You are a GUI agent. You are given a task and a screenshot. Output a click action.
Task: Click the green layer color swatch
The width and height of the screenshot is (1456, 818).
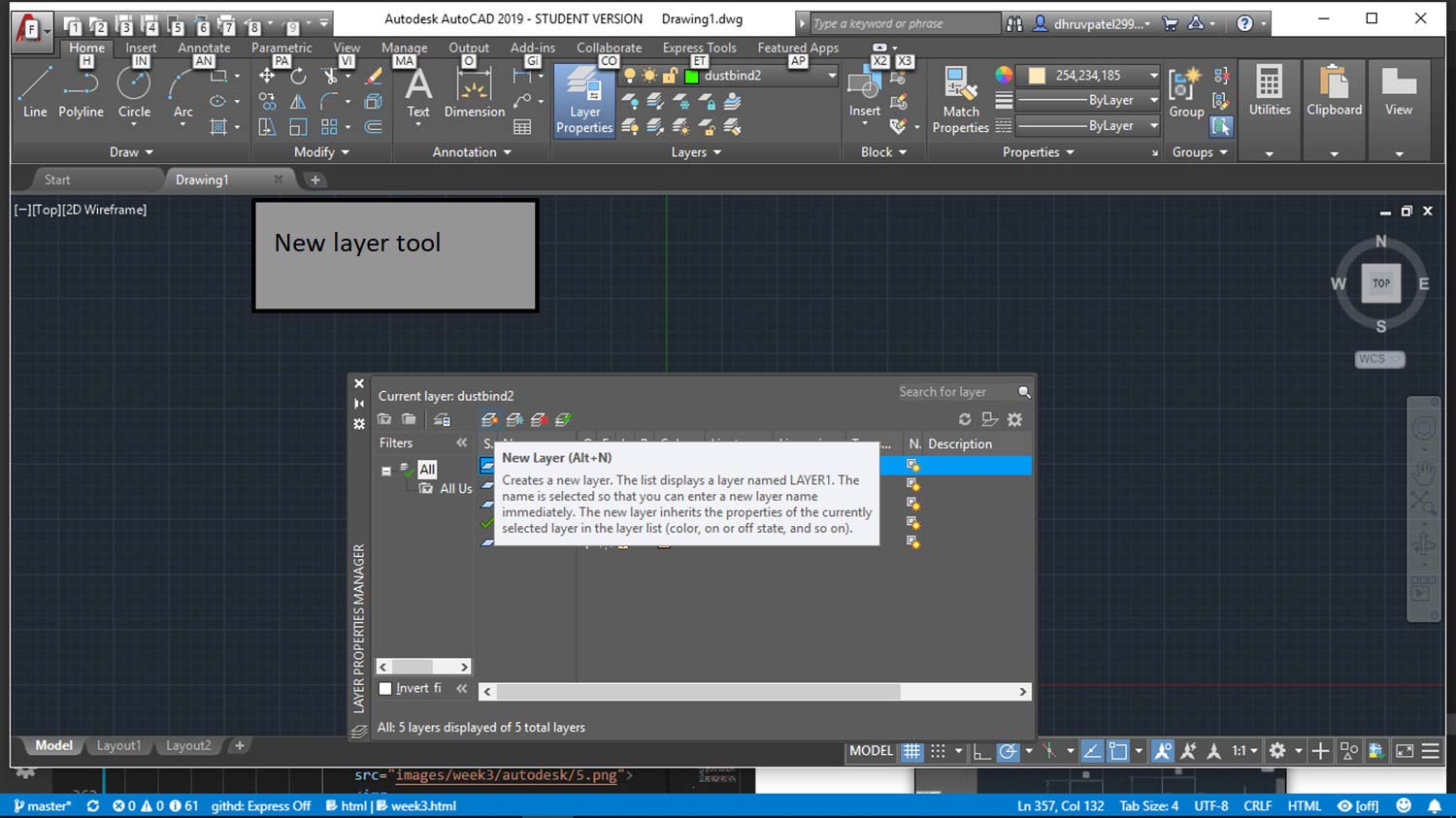[692, 76]
